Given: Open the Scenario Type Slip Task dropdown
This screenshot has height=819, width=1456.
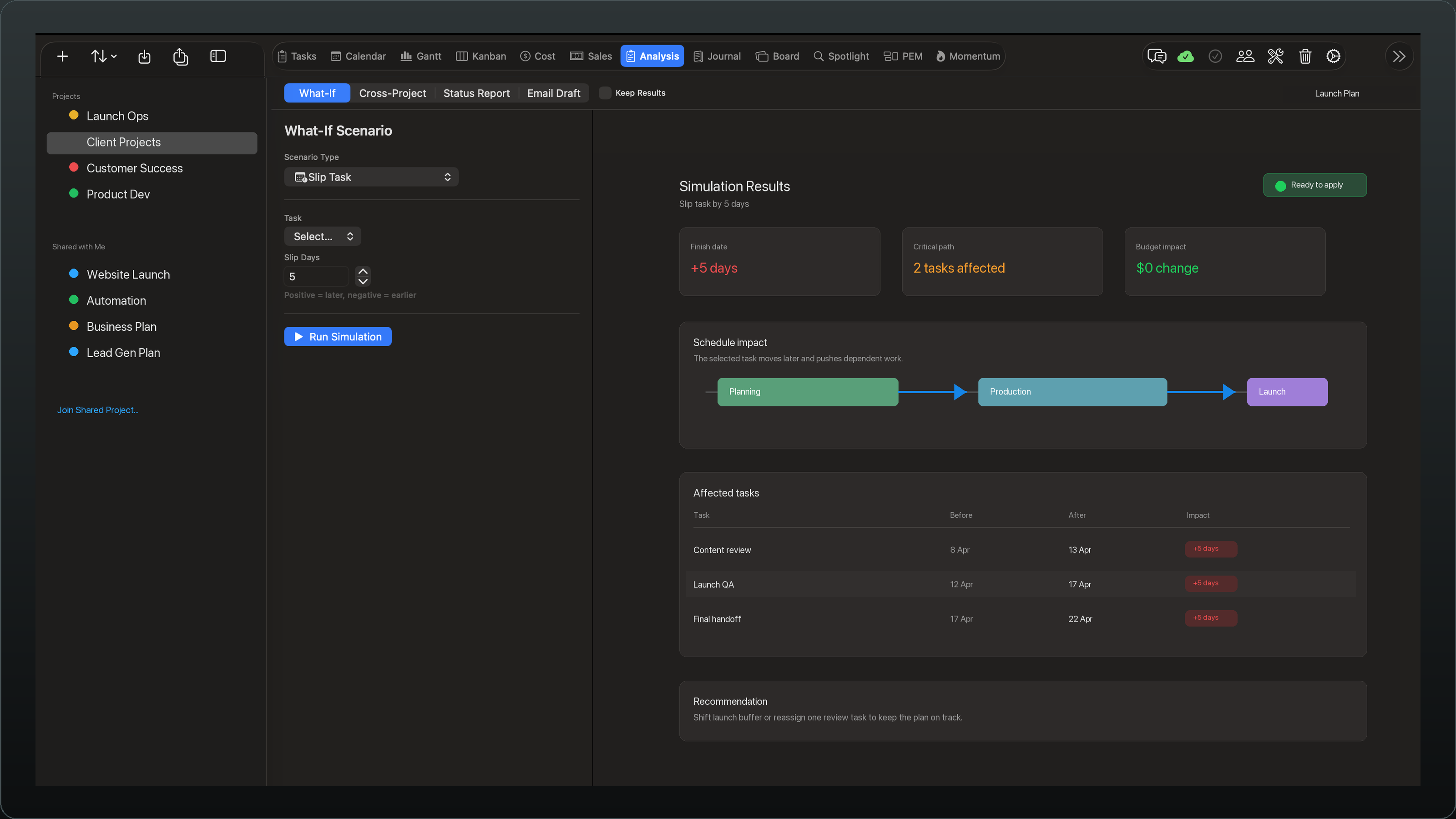Looking at the screenshot, I should click(371, 177).
